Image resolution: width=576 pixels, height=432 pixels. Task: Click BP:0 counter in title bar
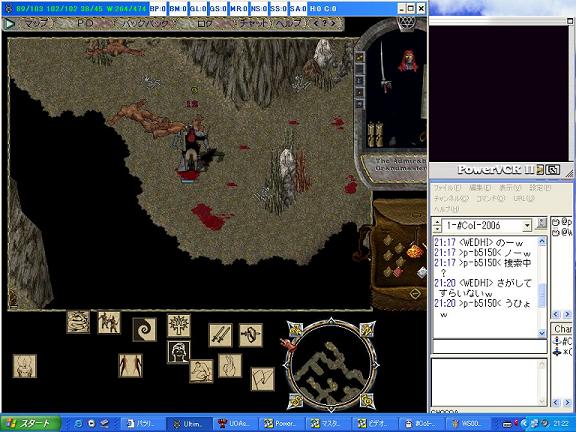[158, 8]
